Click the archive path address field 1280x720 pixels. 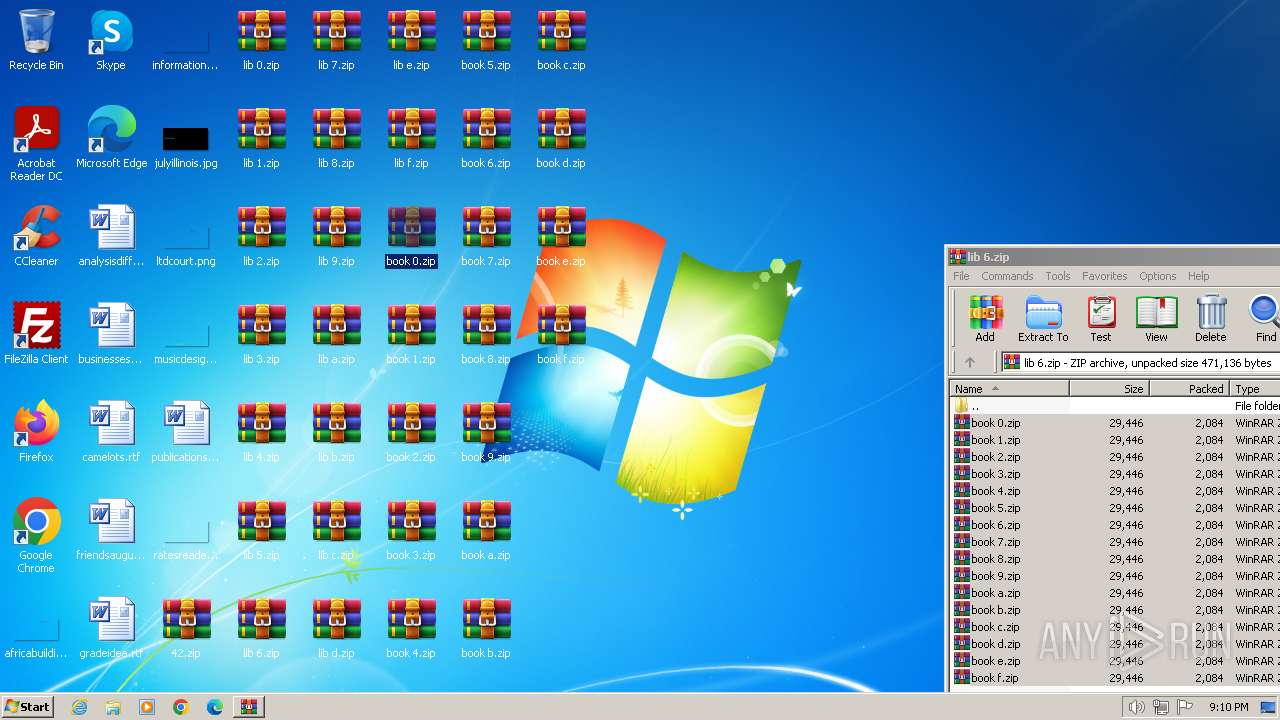point(1140,362)
